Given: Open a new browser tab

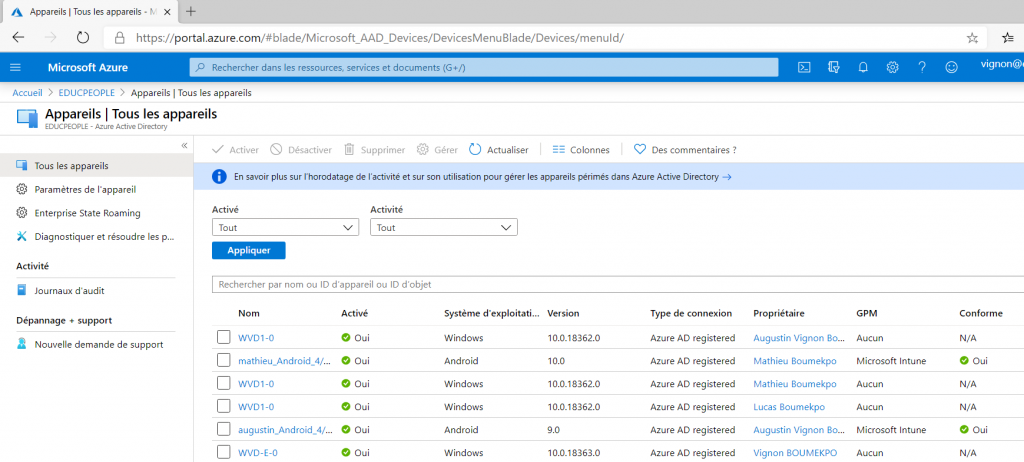Looking at the screenshot, I should tap(191, 12).
